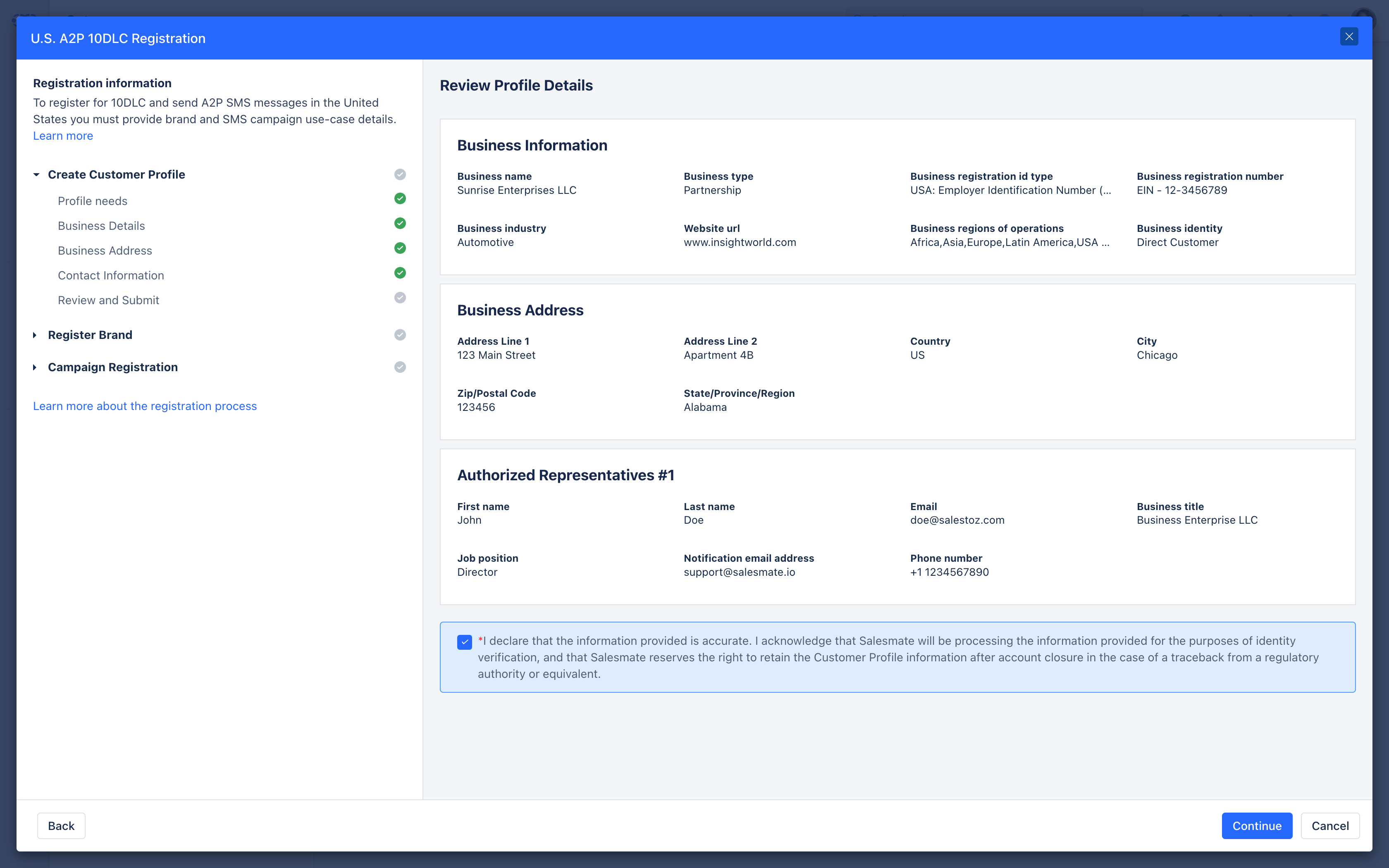This screenshot has height=868, width=1389.
Task: Click the green check next to Business Address
Action: click(400, 248)
